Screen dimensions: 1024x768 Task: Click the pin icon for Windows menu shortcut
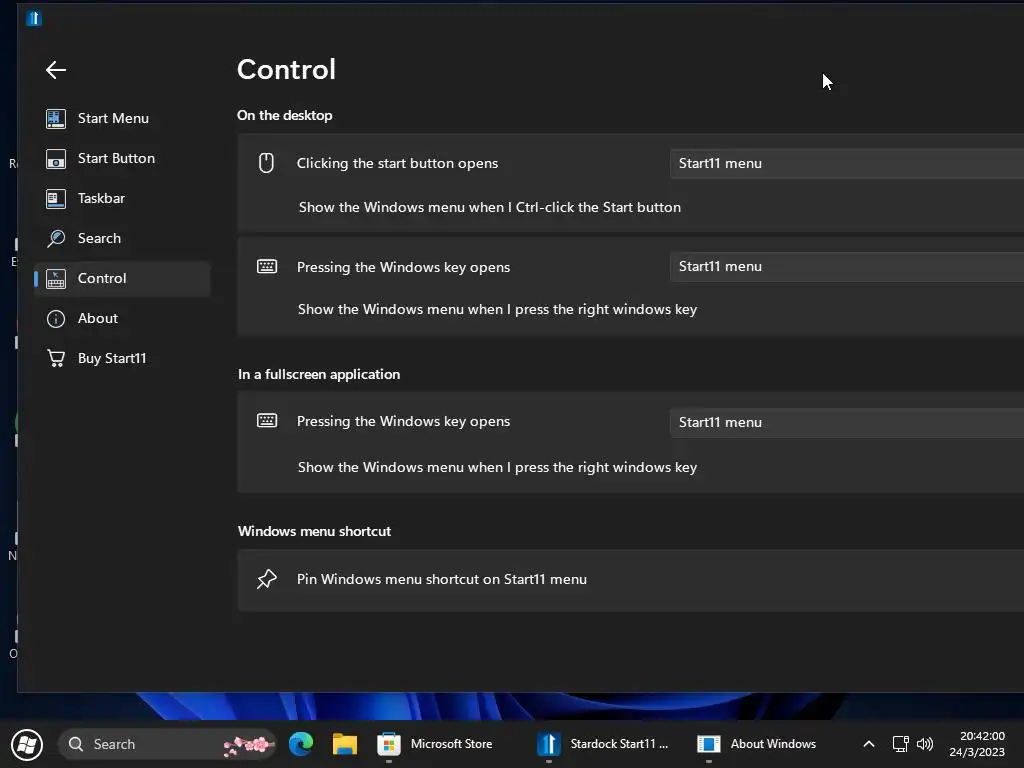coord(266,579)
